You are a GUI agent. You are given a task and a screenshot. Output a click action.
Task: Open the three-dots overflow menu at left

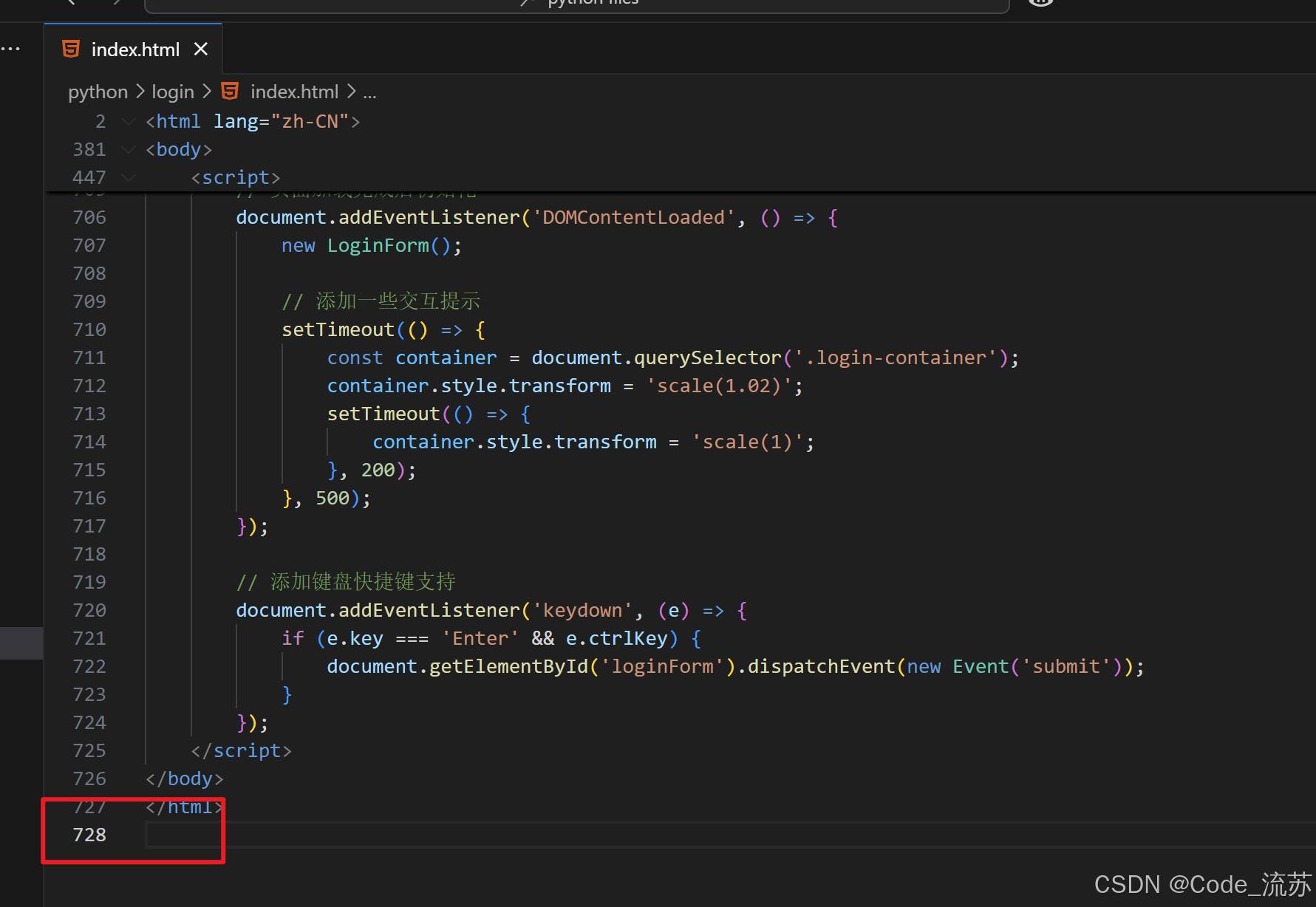[10, 49]
